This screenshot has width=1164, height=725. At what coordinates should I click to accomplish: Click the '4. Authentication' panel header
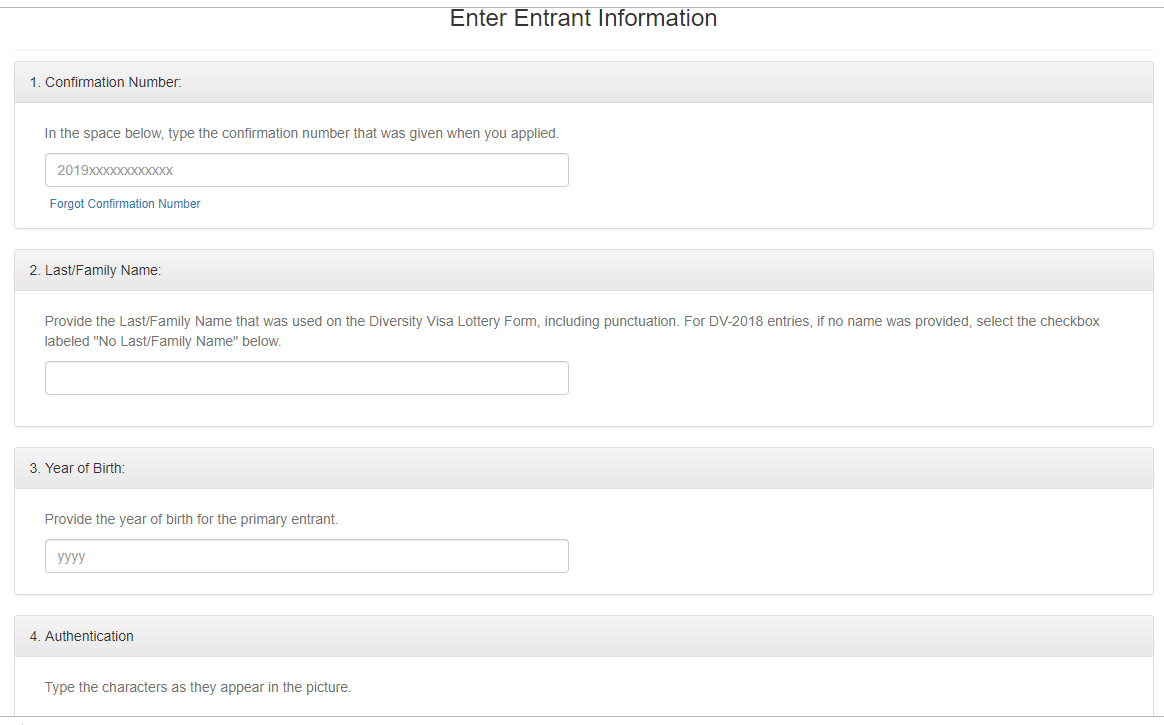[81, 636]
